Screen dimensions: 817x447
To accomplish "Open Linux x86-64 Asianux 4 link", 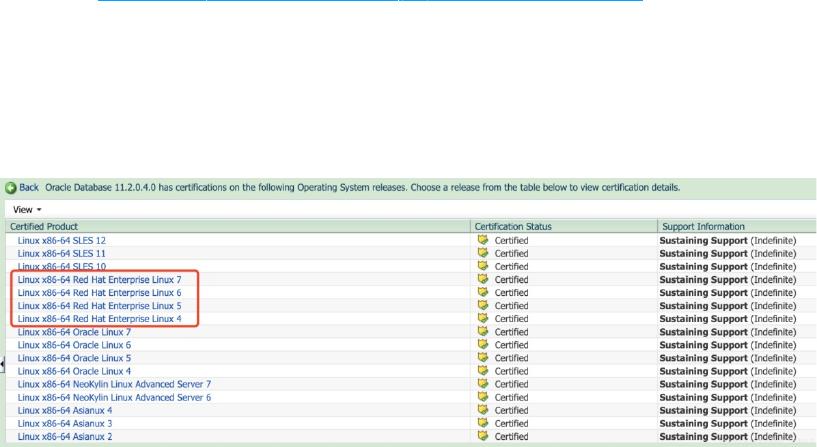I will coord(65,411).
